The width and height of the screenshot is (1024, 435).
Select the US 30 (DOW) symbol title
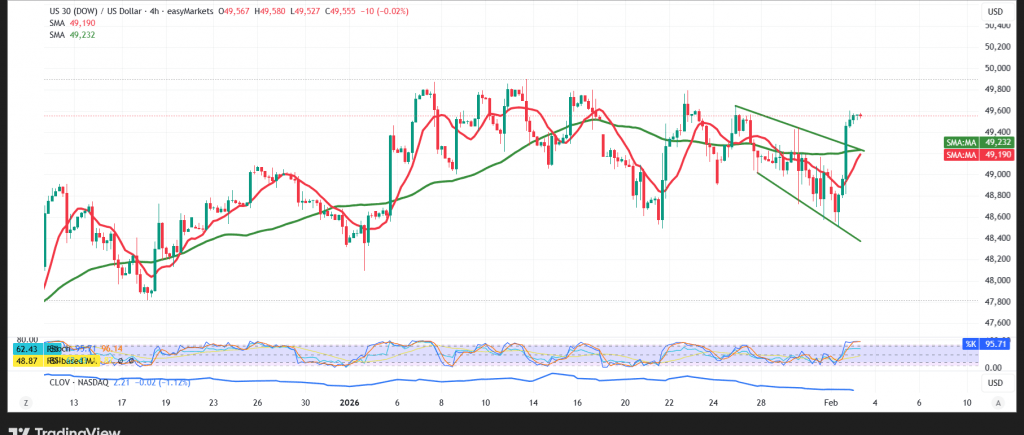click(x=75, y=9)
